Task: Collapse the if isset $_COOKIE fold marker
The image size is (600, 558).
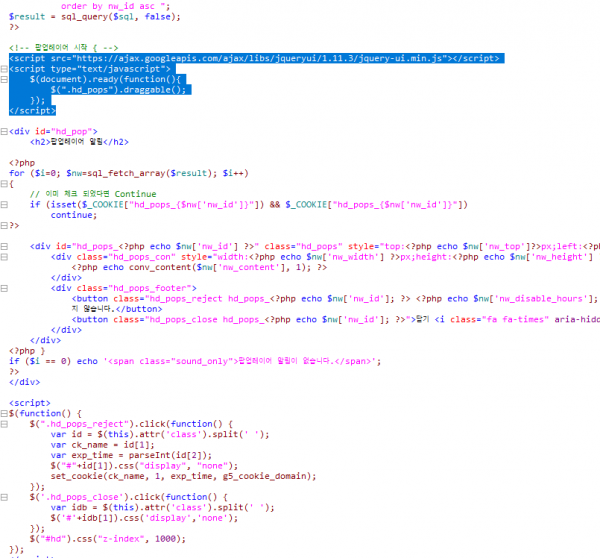Action: (x=4, y=205)
